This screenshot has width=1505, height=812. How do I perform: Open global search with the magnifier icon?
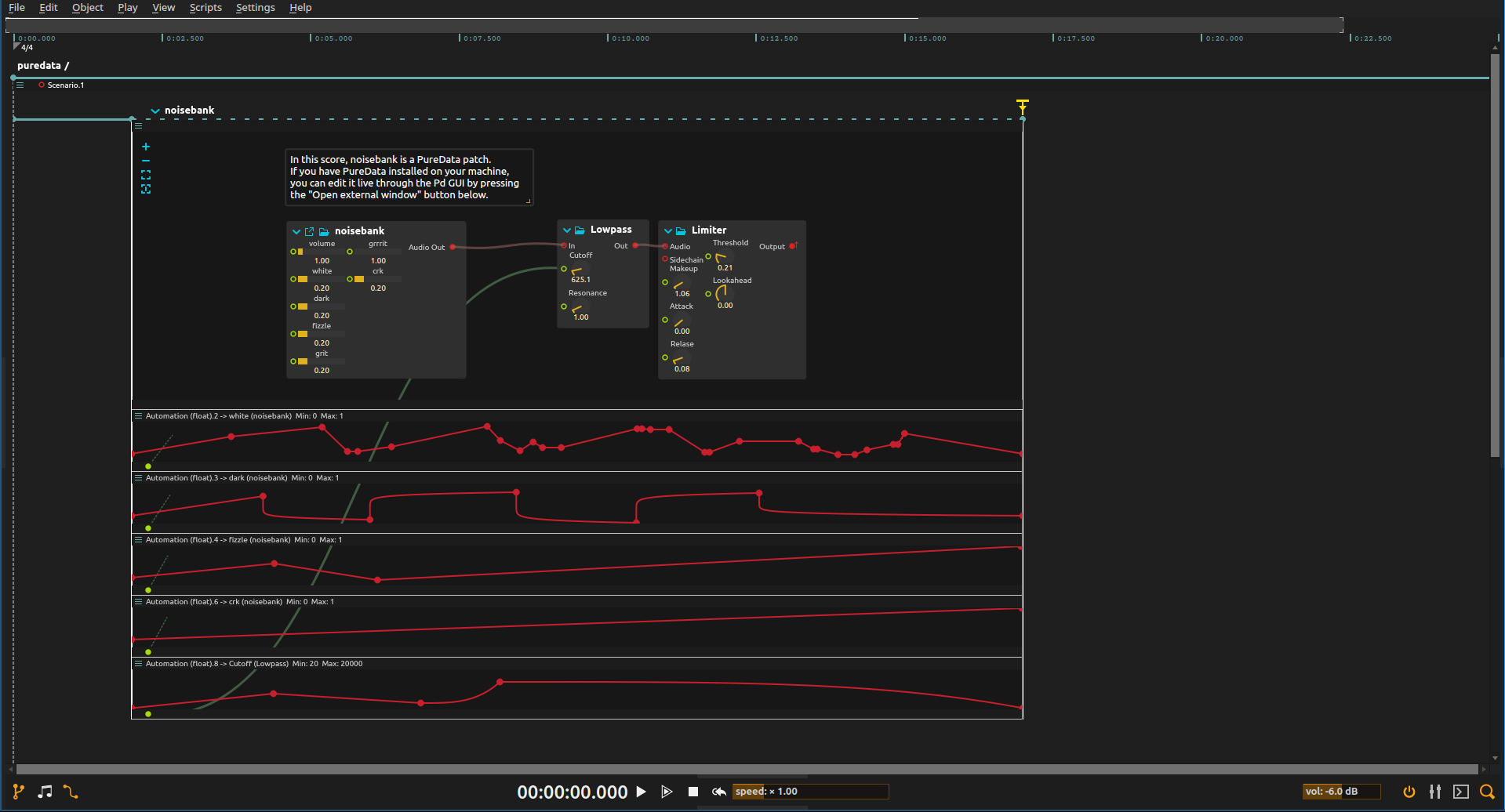click(1488, 792)
